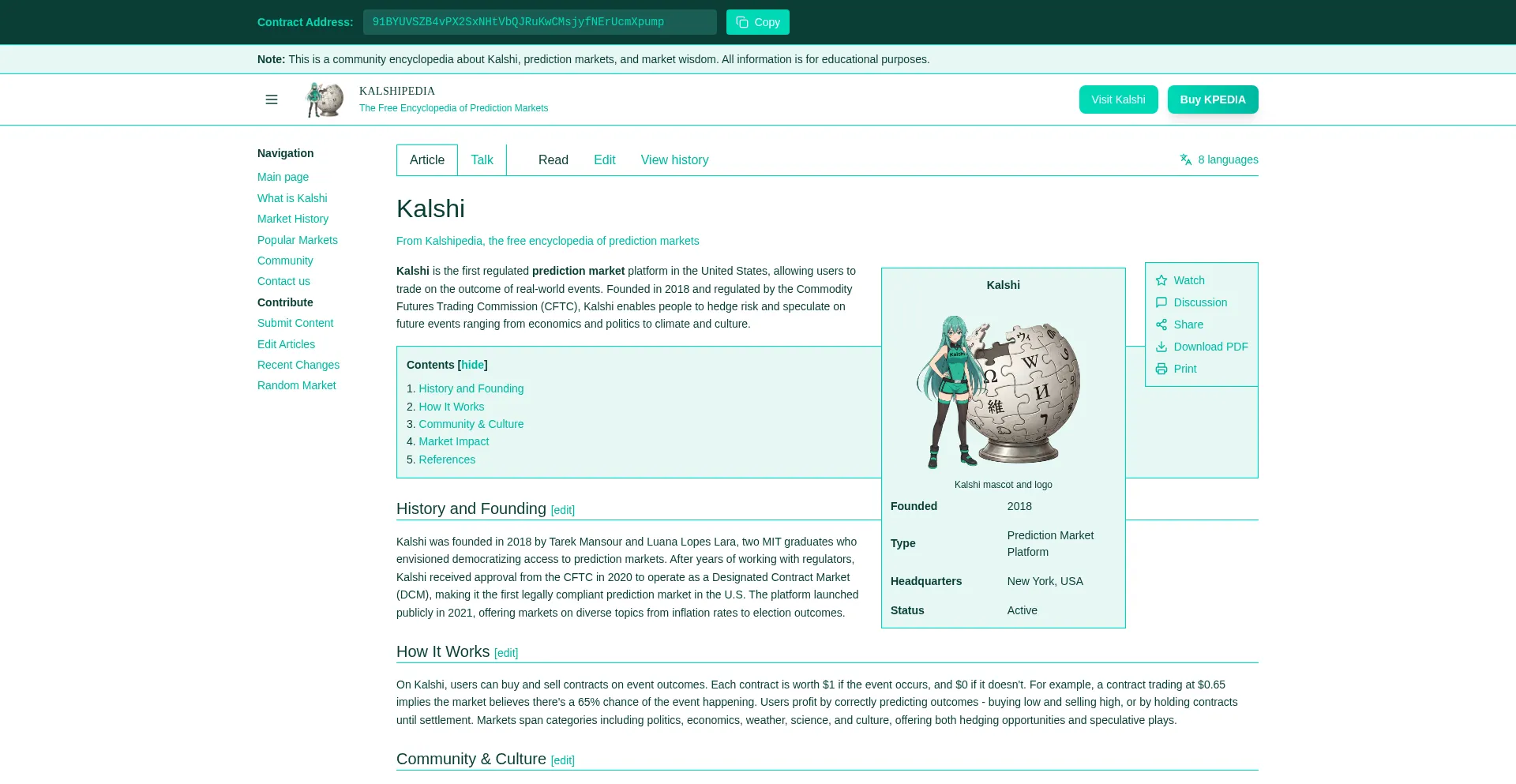Hide the Contents table
1516x784 pixels.
pyautogui.click(x=472, y=365)
